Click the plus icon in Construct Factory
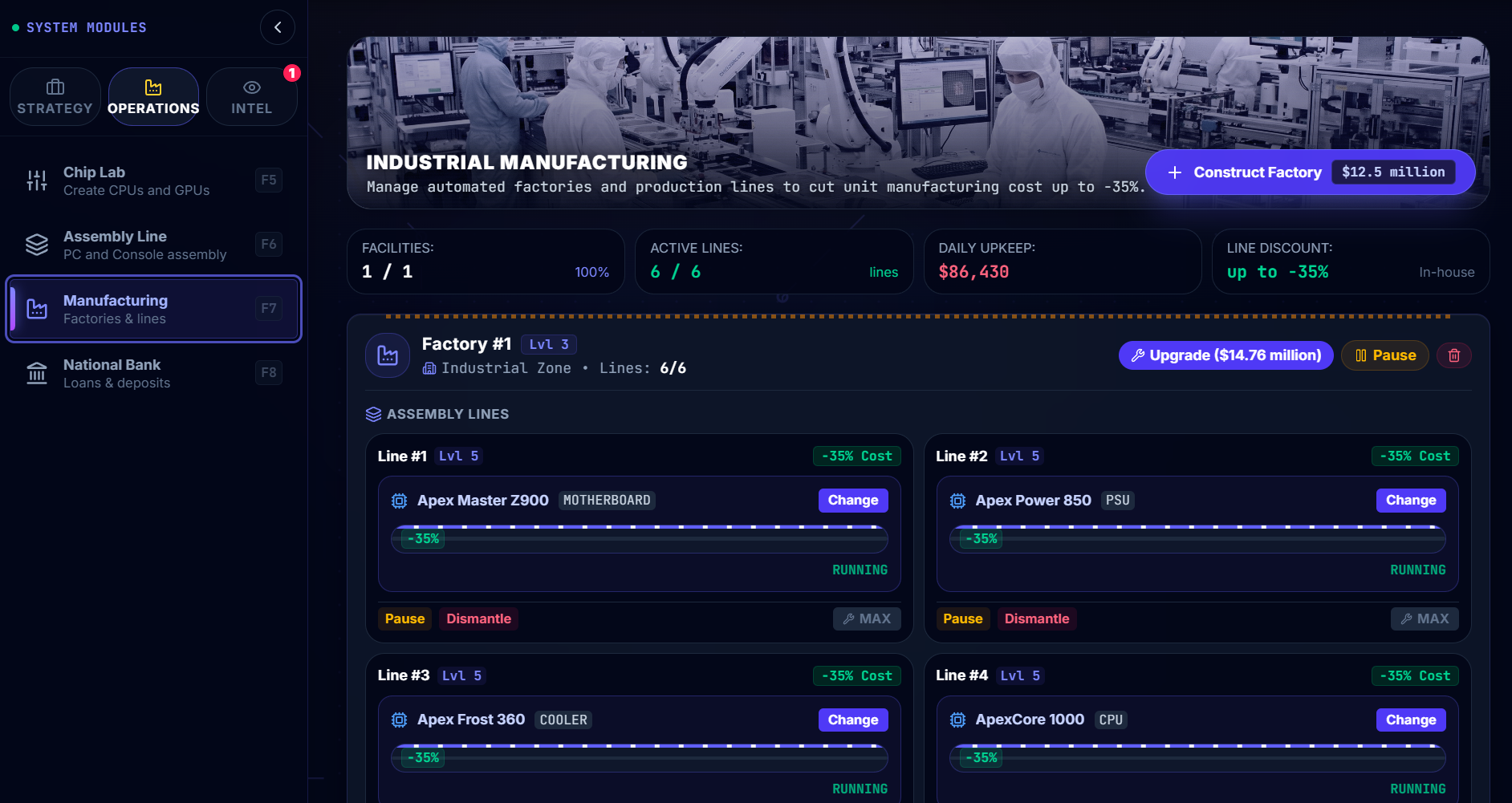The width and height of the screenshot is (1512, 803). coord(1174,172)
